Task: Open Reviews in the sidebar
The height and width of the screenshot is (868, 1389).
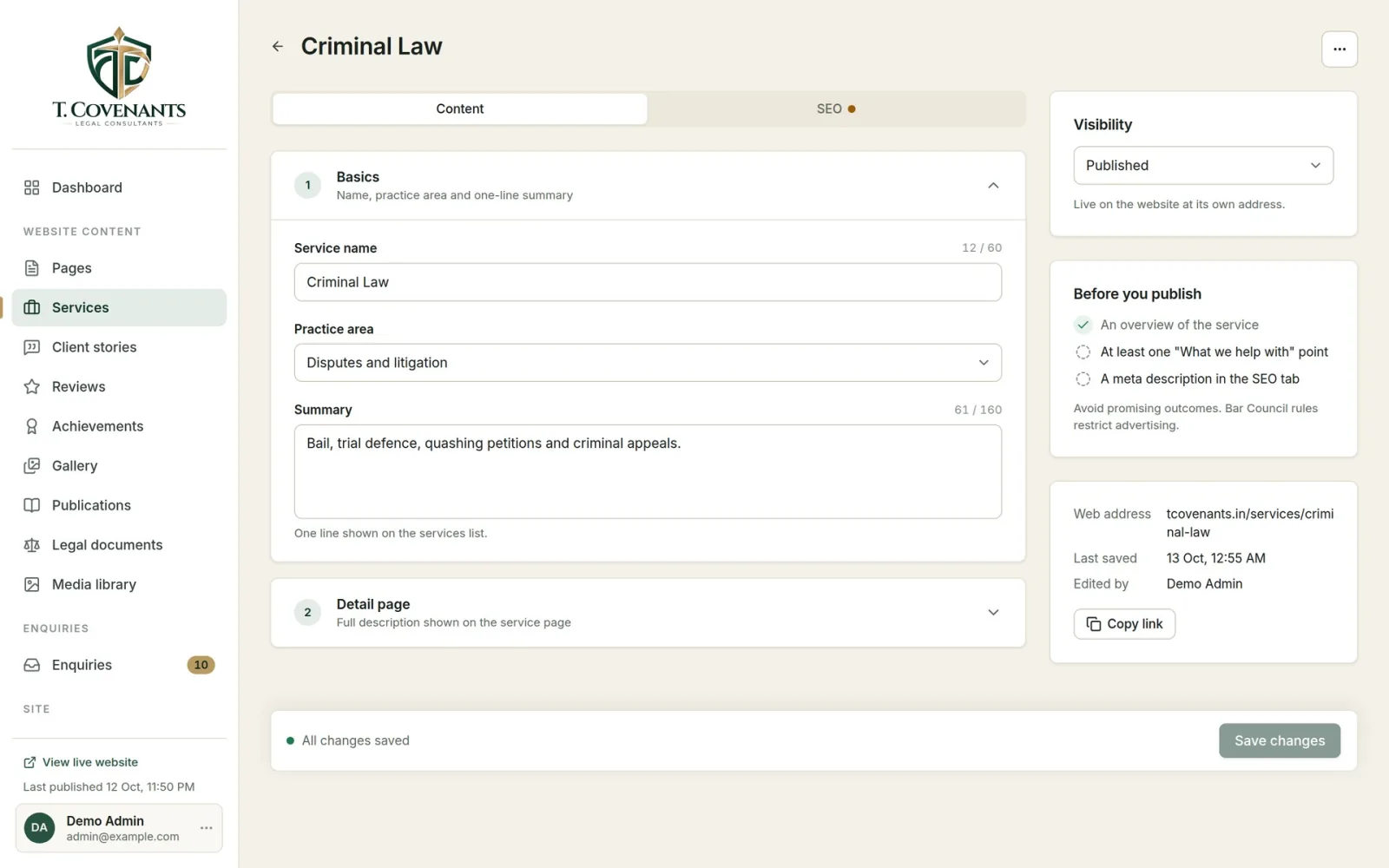Action: pyautogui.click(x=119, y=387)
